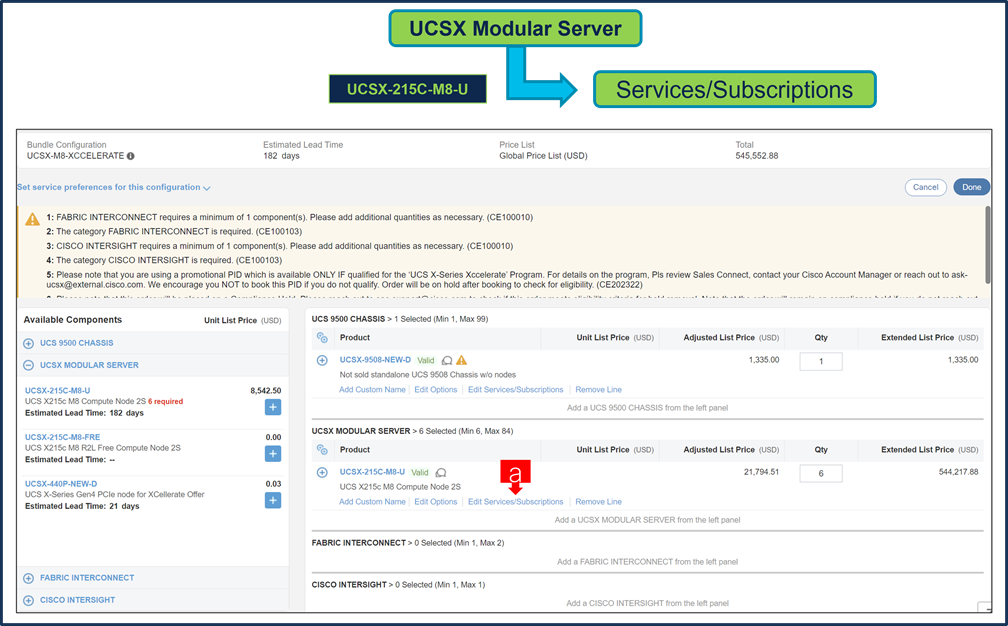Click the total value 545,552.88
The width and height of the screenshot is (1008, 626).
(757, 156)
